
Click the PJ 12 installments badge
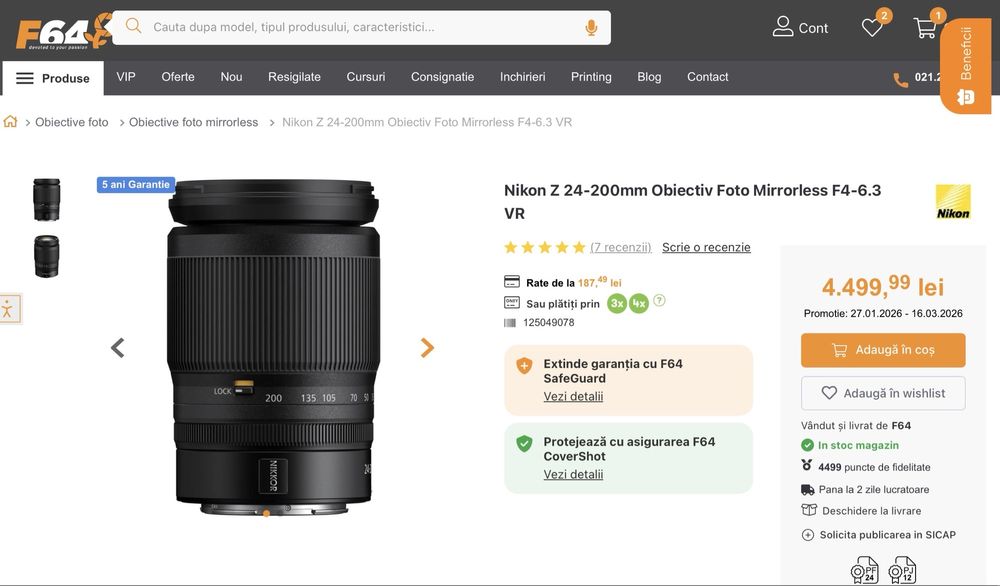902,571
